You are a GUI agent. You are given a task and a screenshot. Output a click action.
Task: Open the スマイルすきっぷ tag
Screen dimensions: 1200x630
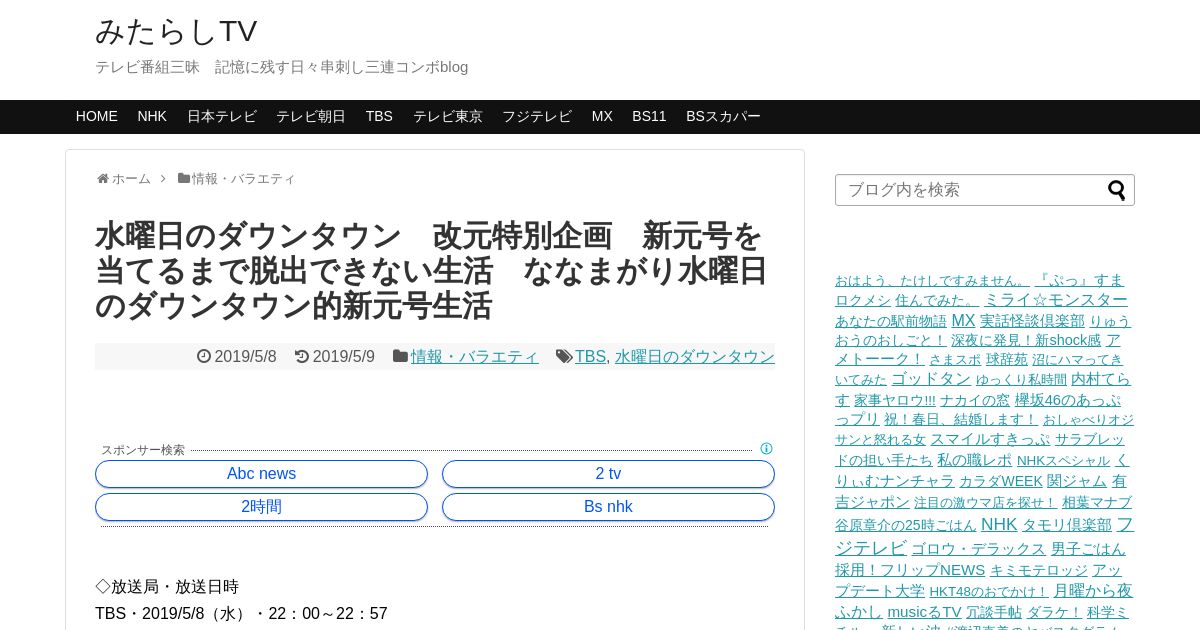click(990, 439)
